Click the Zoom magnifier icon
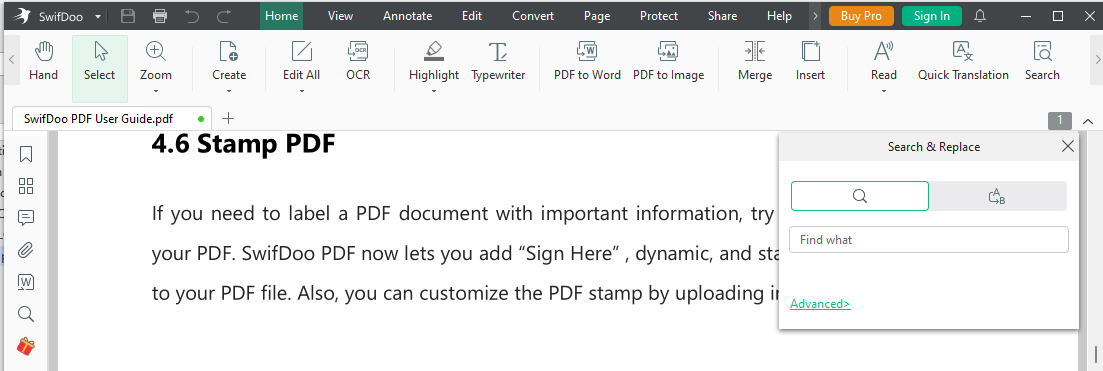This screenshot has height=371, width=1103. pos(155,51)
